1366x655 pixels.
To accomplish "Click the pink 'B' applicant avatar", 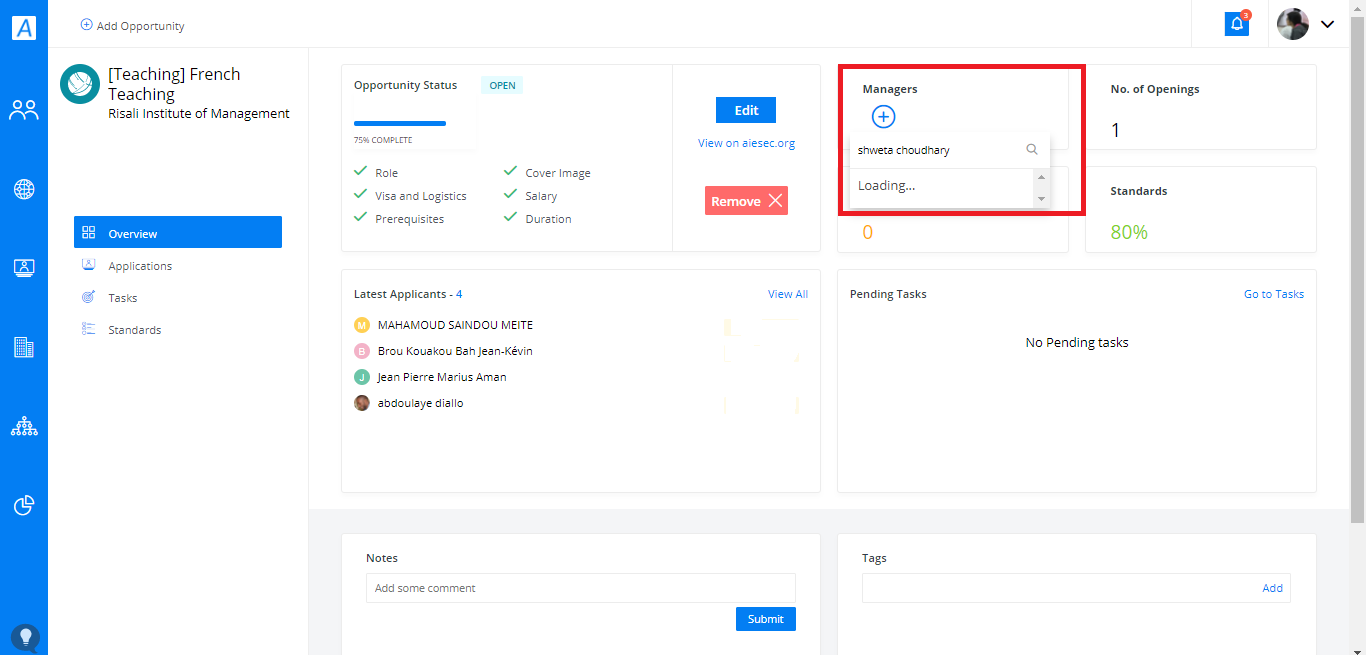I will pos(362,351).
